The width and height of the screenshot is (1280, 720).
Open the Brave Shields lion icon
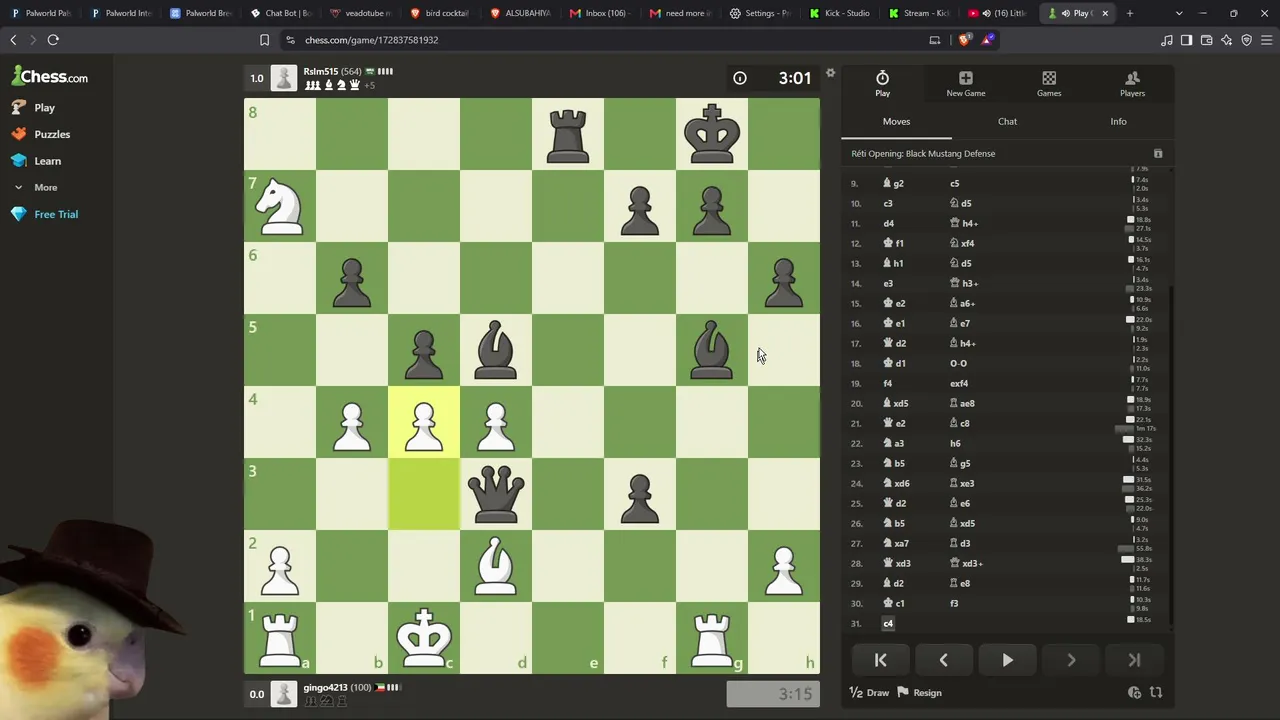[964, 40]
